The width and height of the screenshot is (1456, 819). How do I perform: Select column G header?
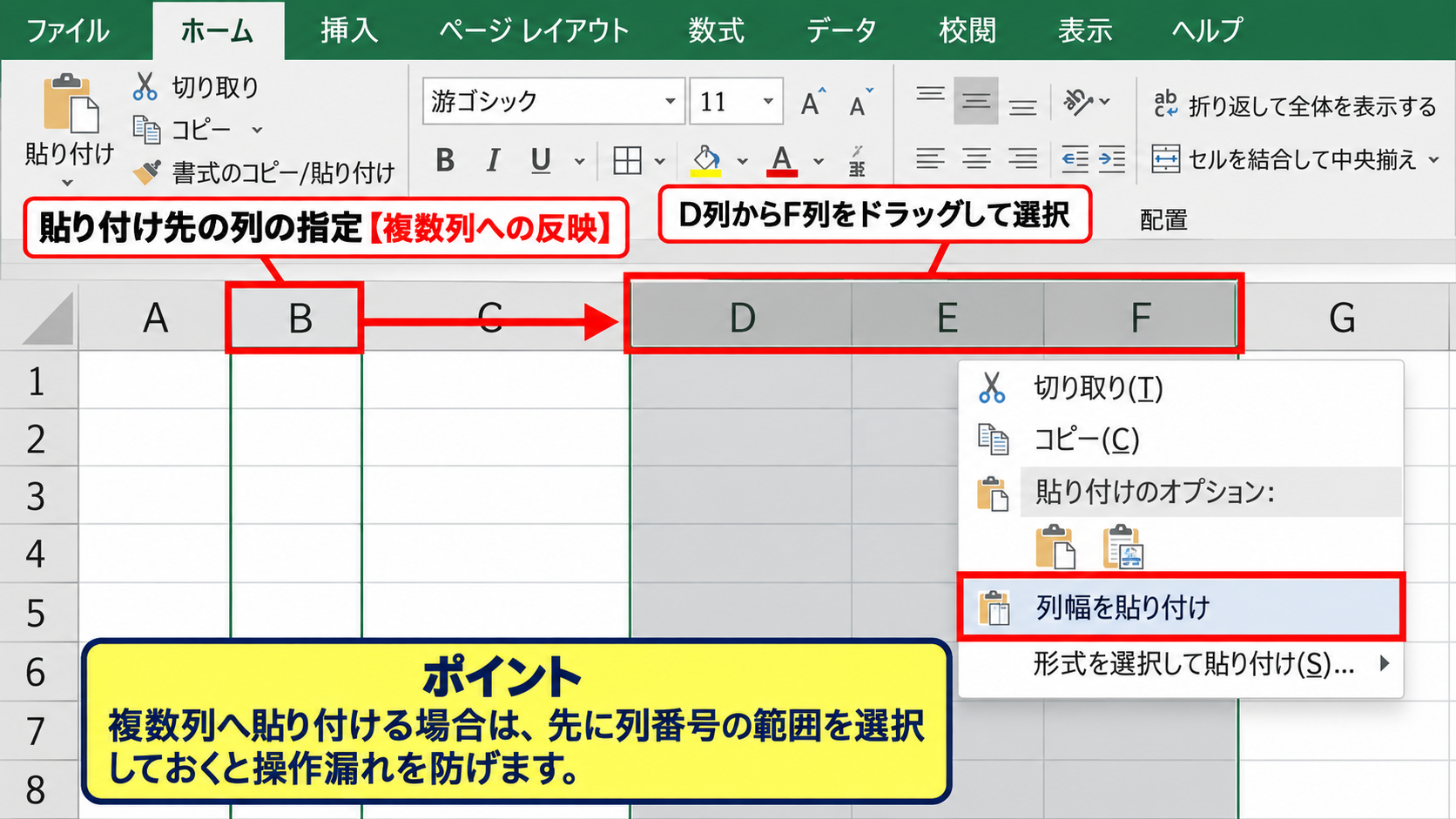click(1342, 318)
